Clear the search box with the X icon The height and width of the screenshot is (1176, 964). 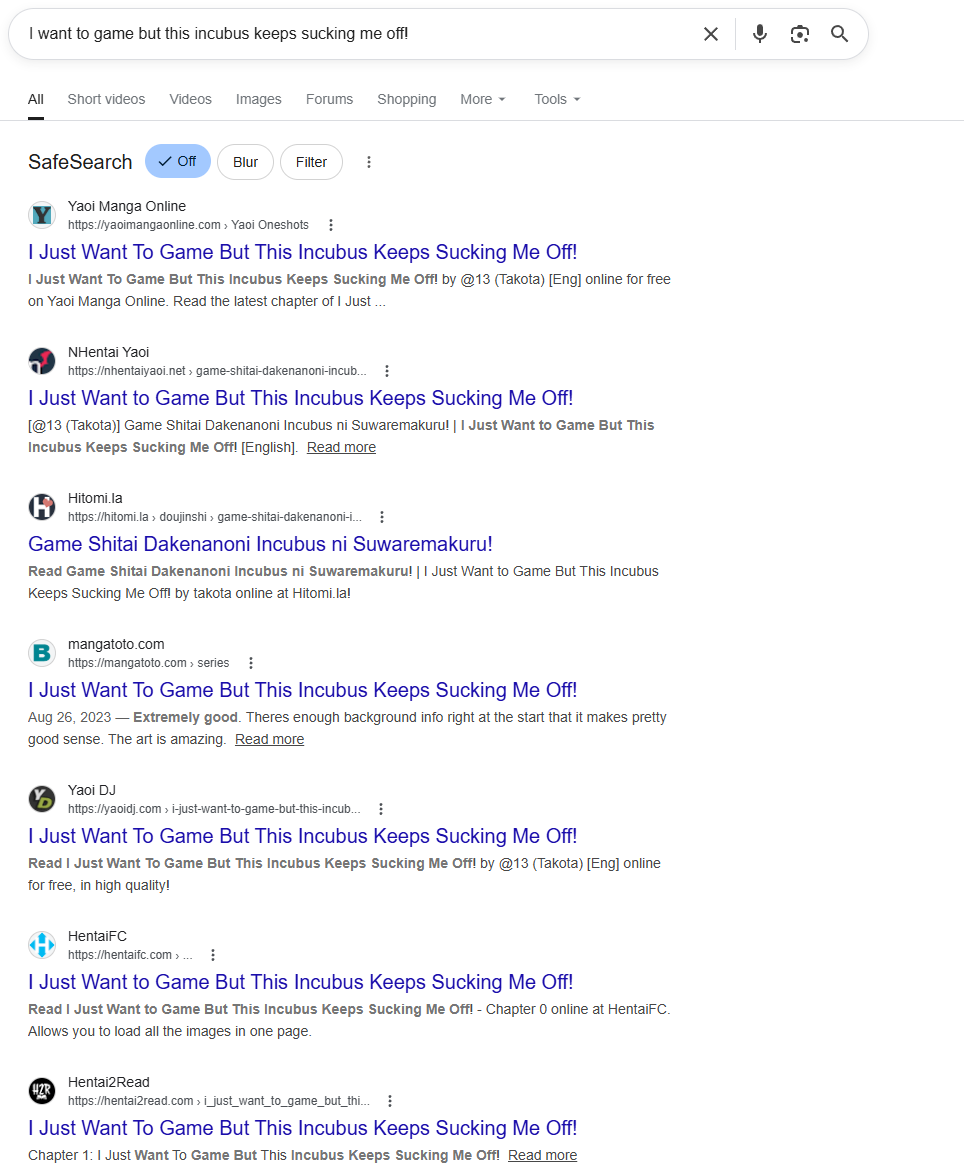point(710,34)
